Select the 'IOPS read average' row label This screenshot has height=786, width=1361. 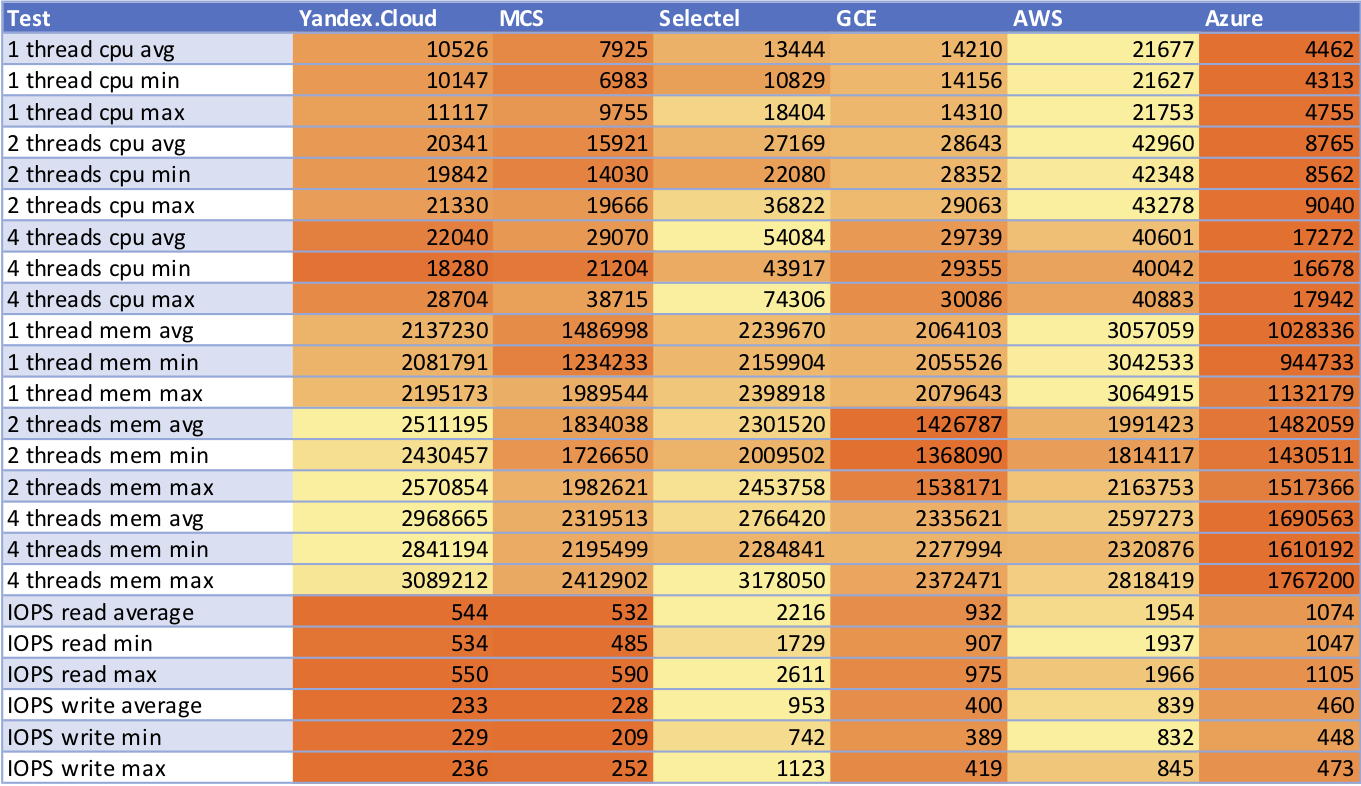pos(147,612)
